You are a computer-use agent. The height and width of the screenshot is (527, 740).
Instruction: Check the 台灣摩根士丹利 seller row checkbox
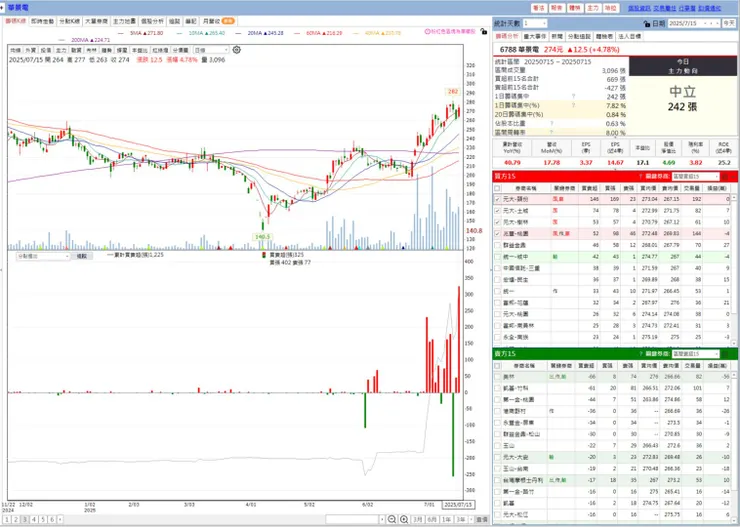[497, 480]
